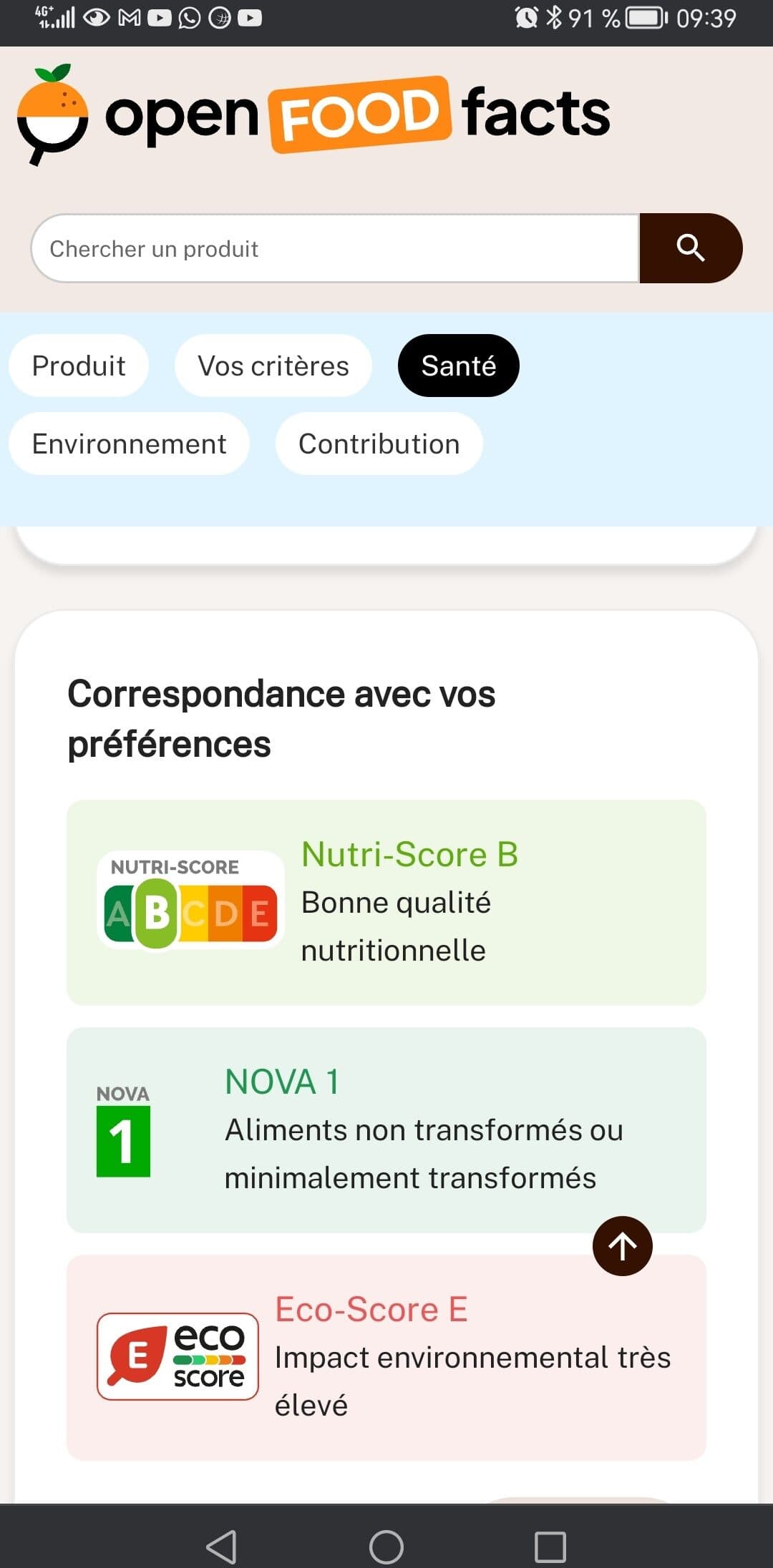This screenshot has height=1568, width=773.
Task: Focus the Chercher un produit field
Action: tap(335, 248)
